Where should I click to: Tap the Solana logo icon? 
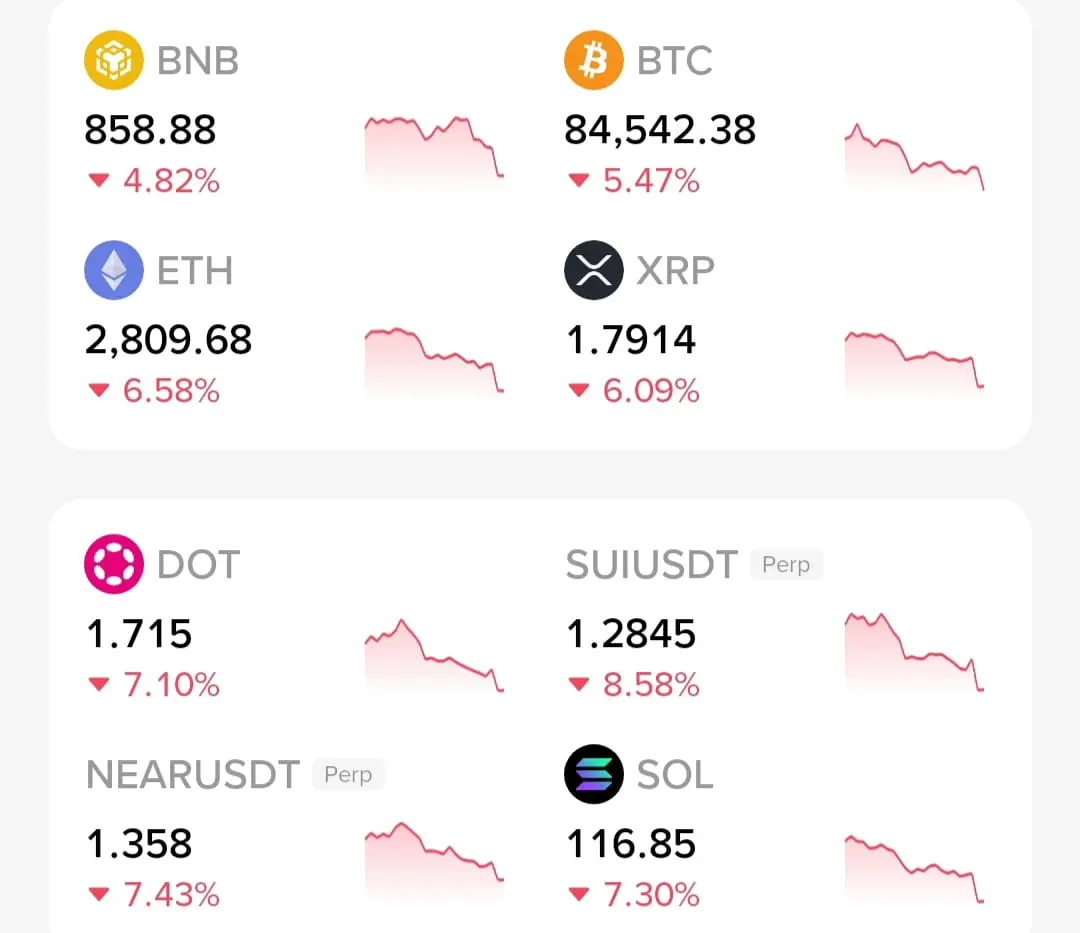coord(594,774)
